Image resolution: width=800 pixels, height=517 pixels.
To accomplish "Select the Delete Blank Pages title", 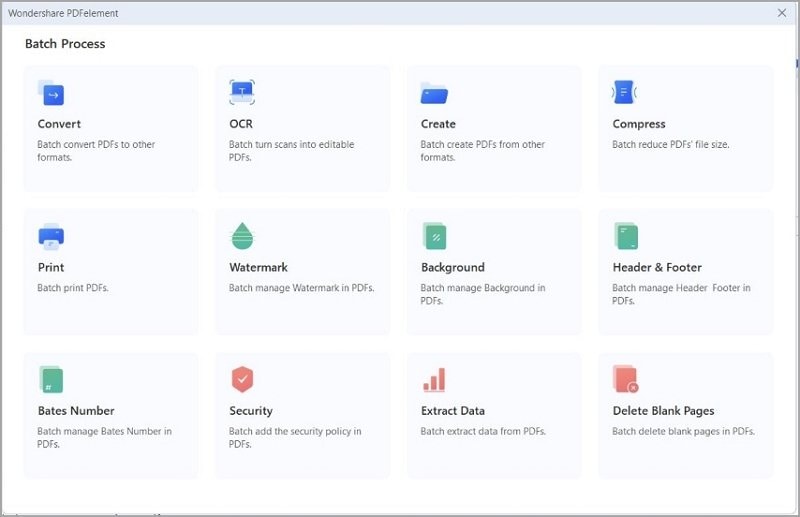I will tap(663, 411).
